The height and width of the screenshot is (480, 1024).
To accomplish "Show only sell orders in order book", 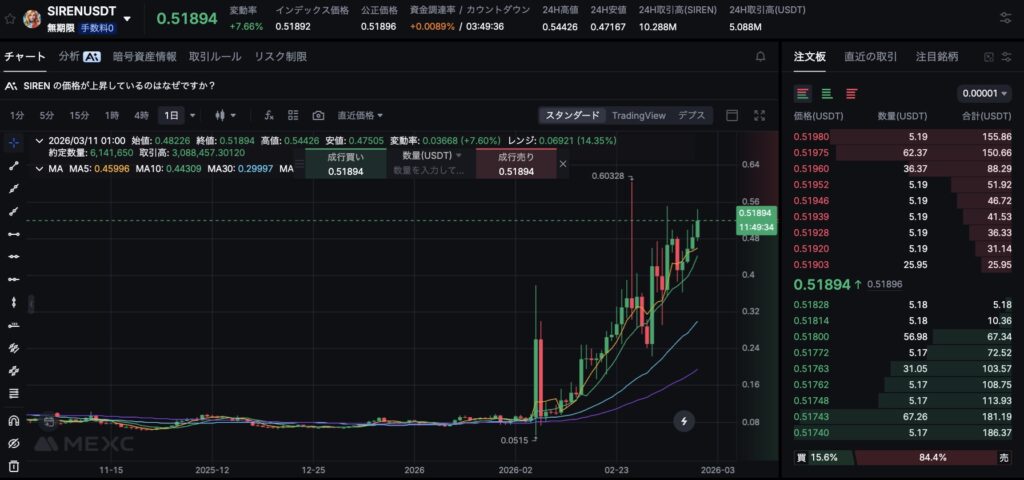I will [851, 93].
